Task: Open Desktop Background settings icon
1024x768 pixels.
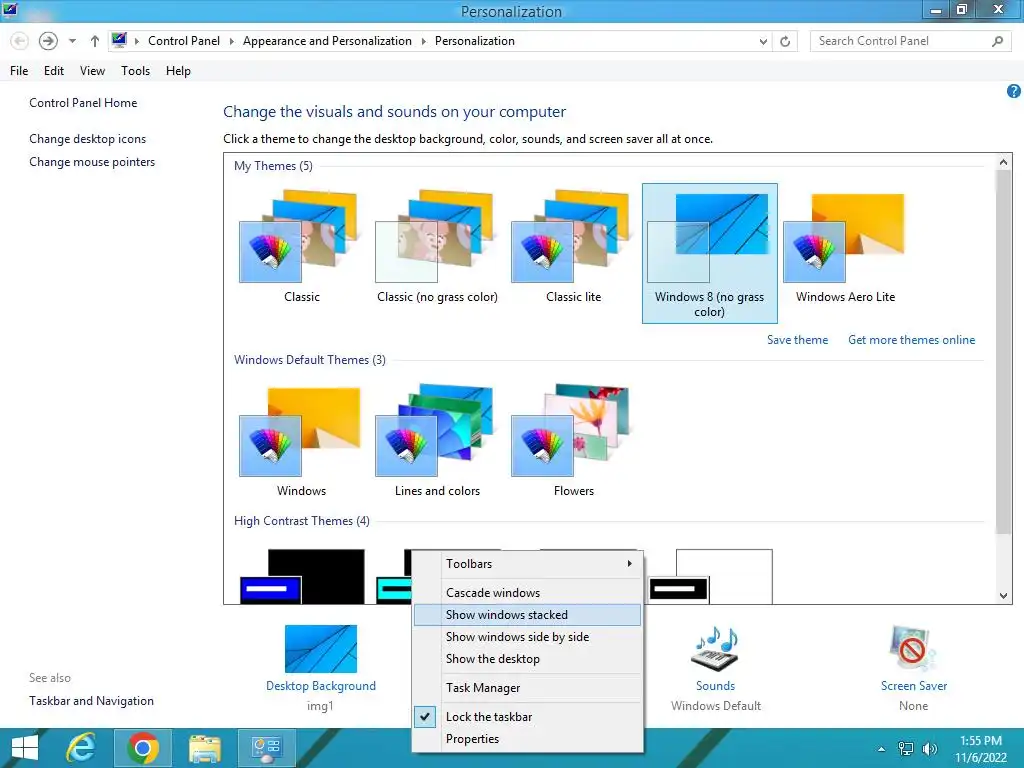Action: (x=321, y=649)
